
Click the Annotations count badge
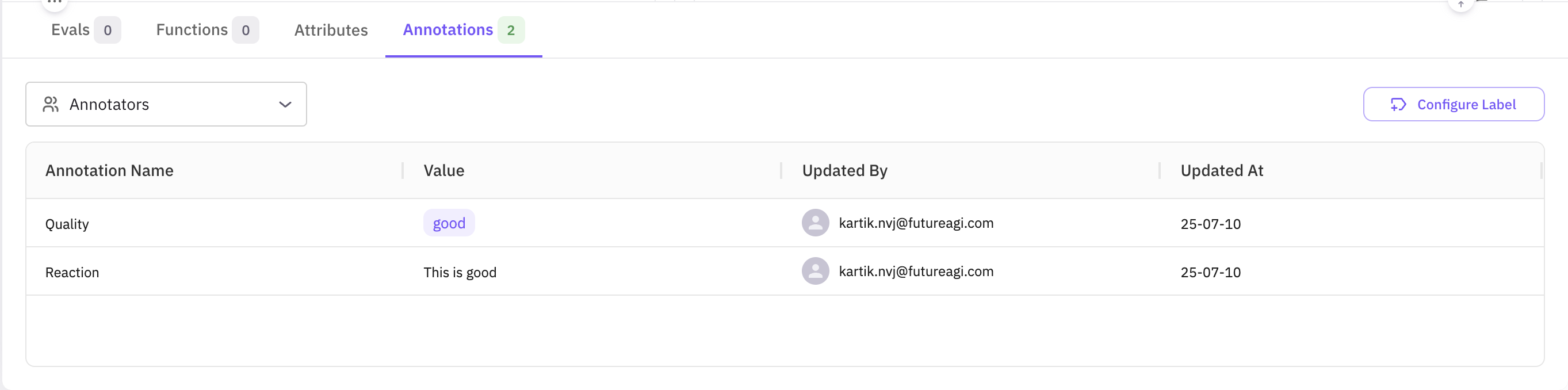click(x=511, y=30)
